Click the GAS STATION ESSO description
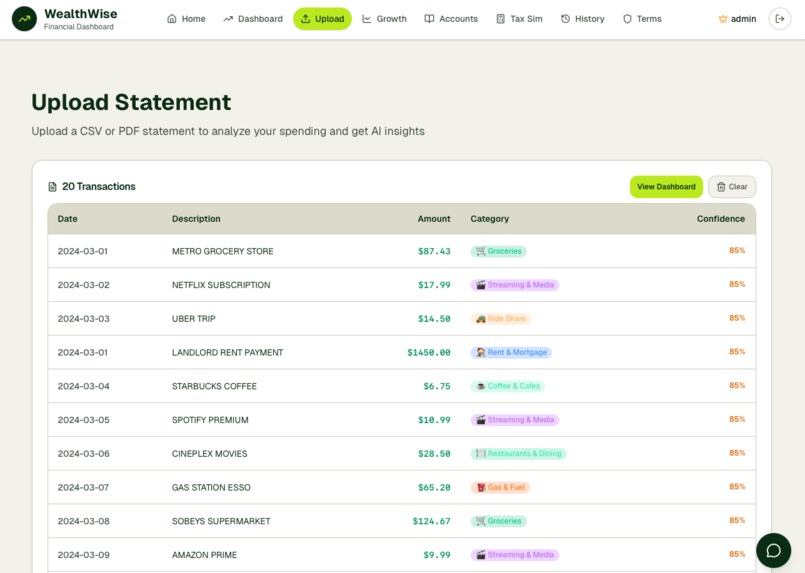 coord(211,487)
